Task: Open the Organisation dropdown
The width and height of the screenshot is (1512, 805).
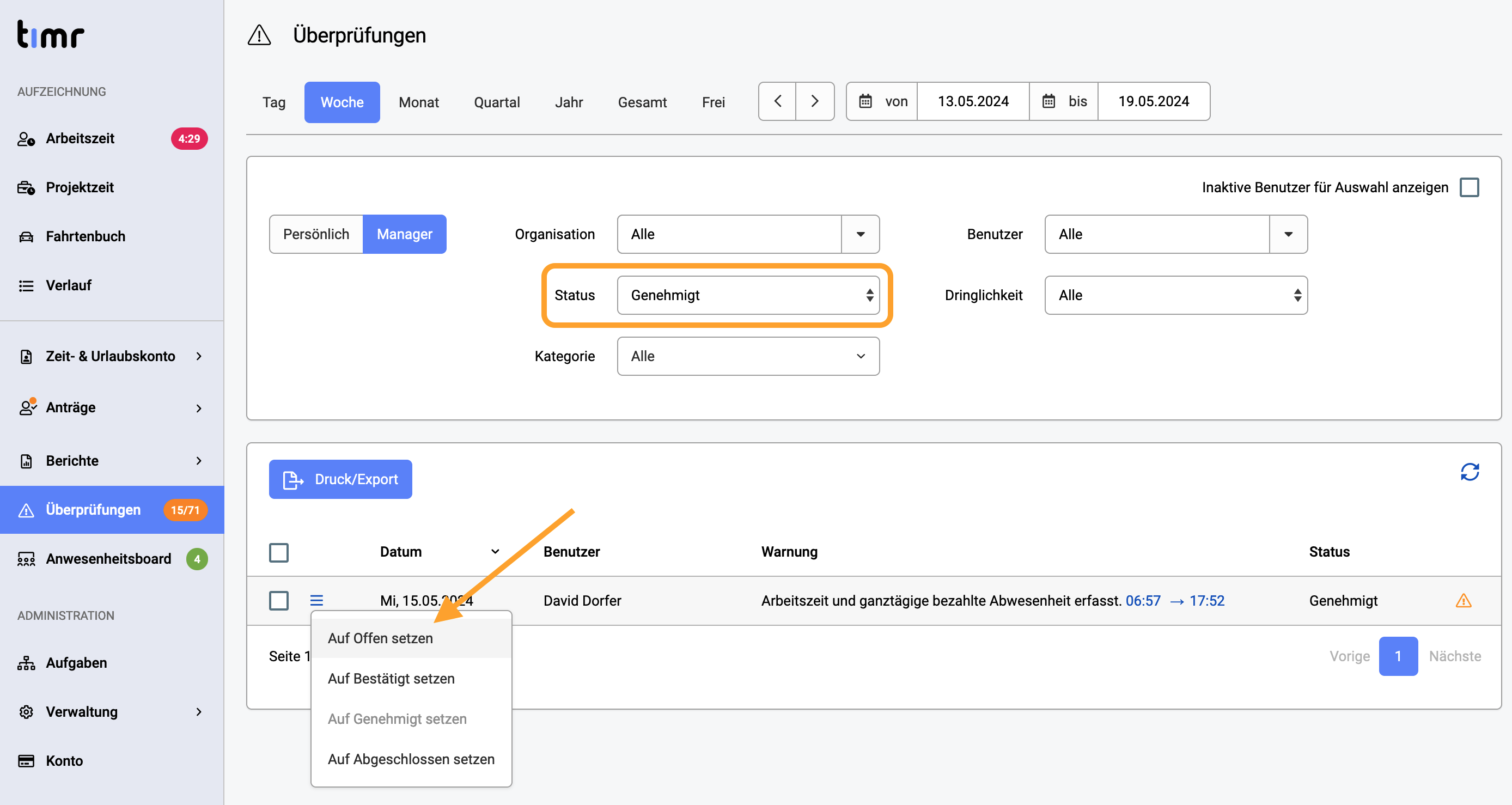Action: [748, 234]
